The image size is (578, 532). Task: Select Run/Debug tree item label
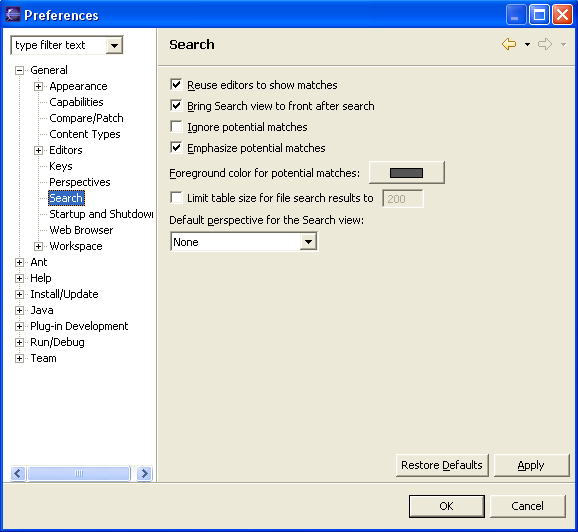coord(57,342)
